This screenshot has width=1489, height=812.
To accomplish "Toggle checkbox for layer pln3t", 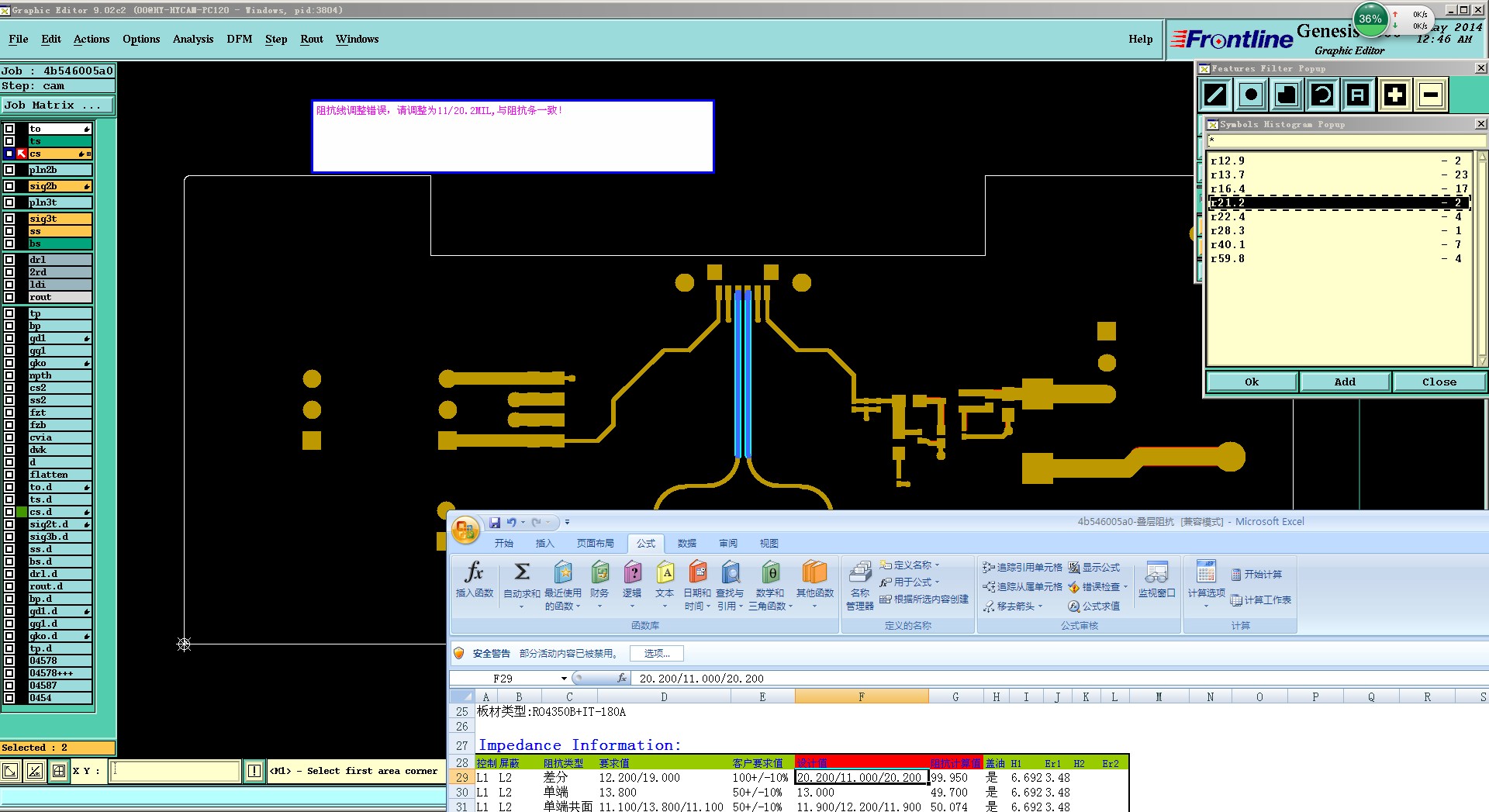I will (x=9, y=202).
